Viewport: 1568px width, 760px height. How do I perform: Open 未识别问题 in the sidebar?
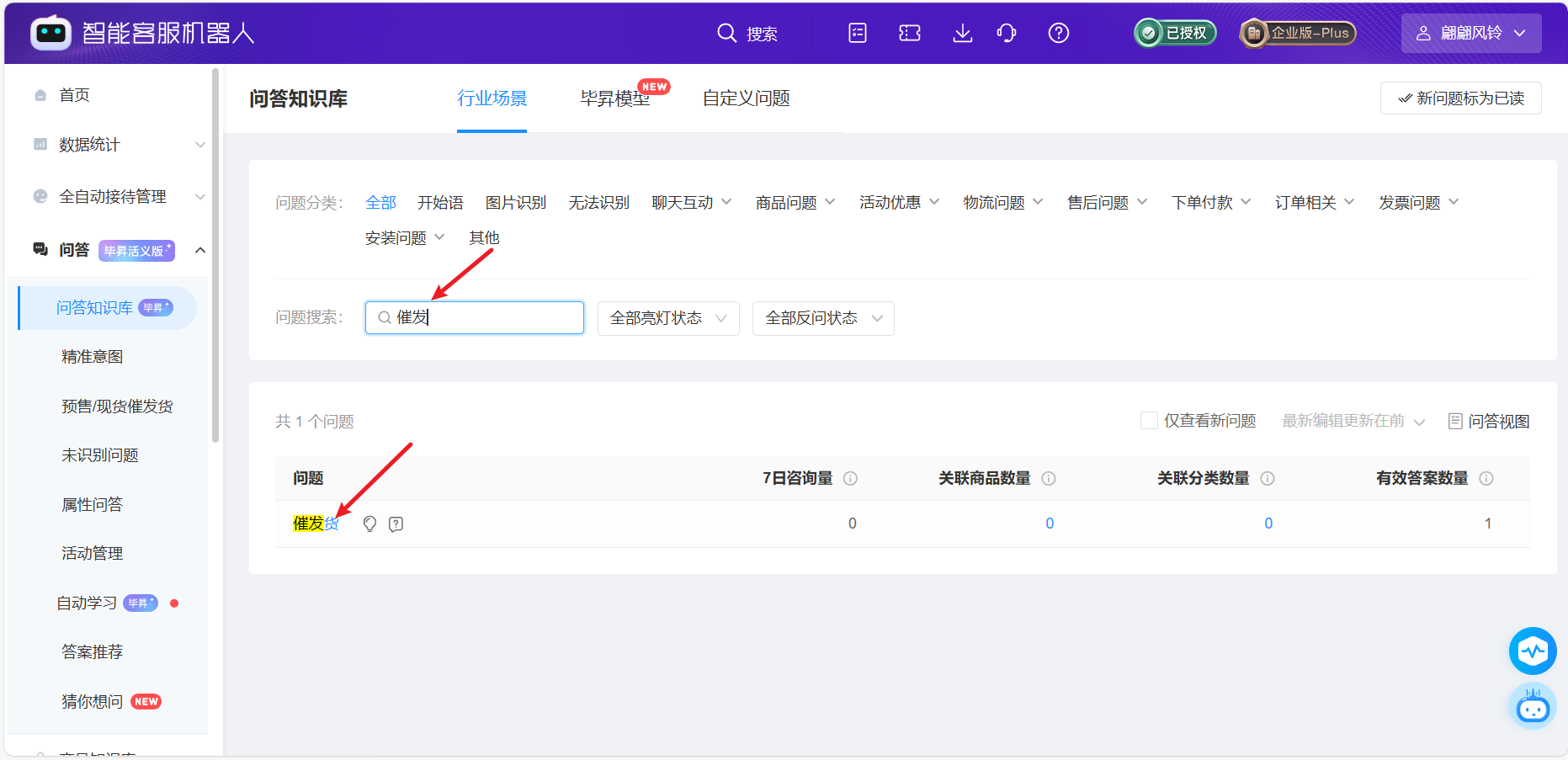[100, 455]
